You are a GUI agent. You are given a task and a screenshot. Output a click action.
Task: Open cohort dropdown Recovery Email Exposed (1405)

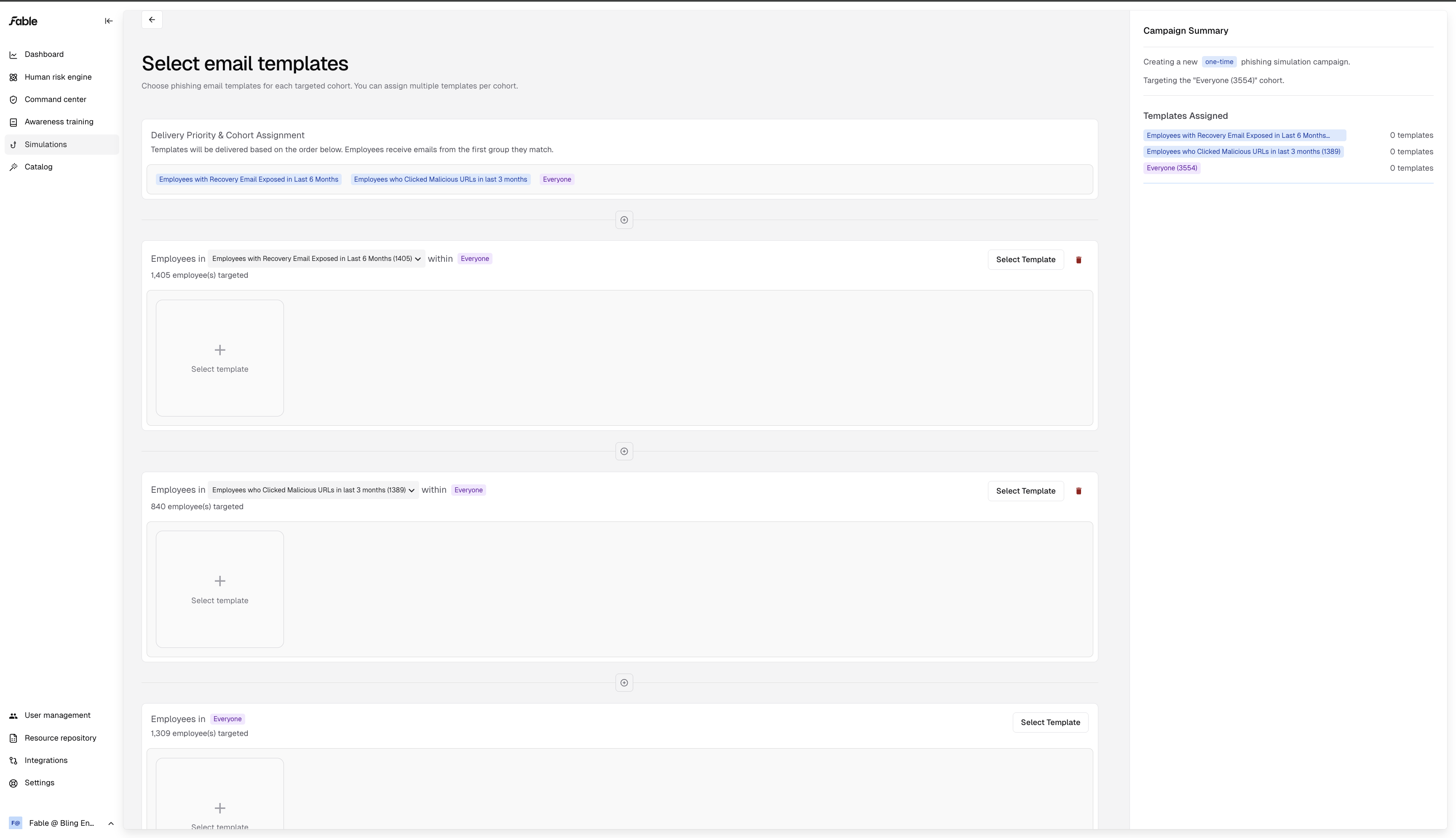pyautogui.click(x=316, y=259)
